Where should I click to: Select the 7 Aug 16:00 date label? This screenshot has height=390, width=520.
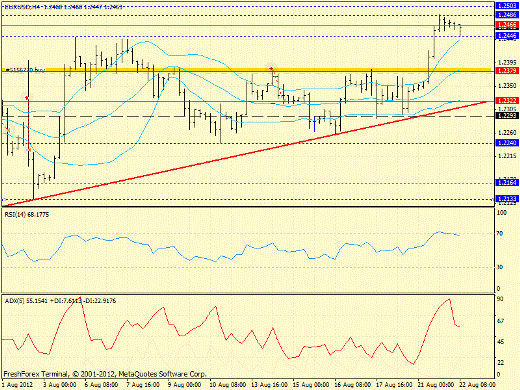143,384
